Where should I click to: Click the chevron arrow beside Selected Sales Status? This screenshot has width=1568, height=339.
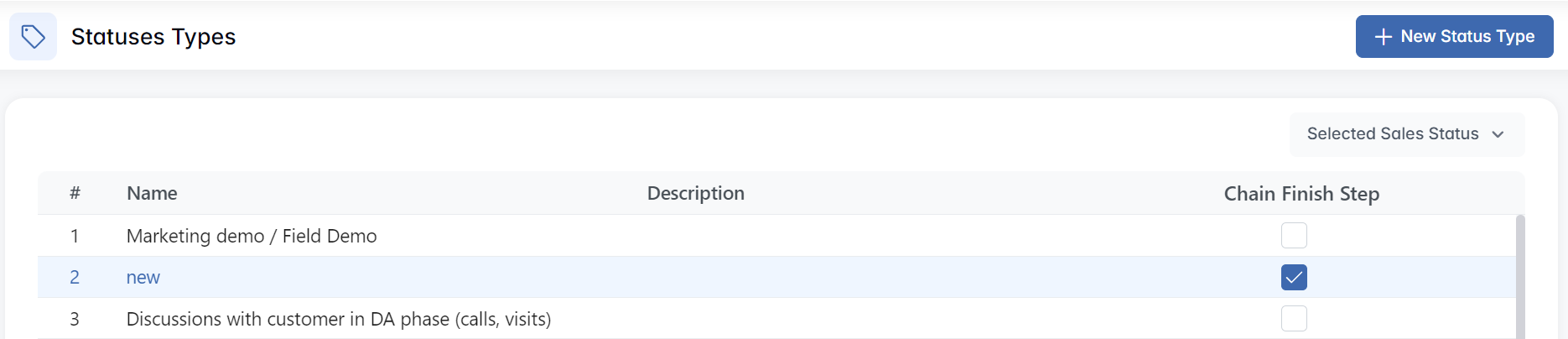click(1498, 134)
